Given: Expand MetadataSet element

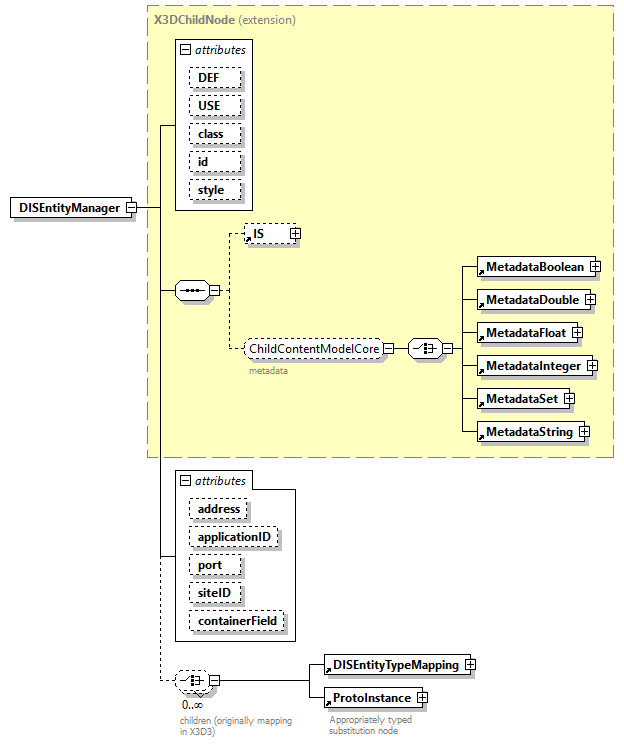Looking at the screenshot, I should tap(569, 399).
